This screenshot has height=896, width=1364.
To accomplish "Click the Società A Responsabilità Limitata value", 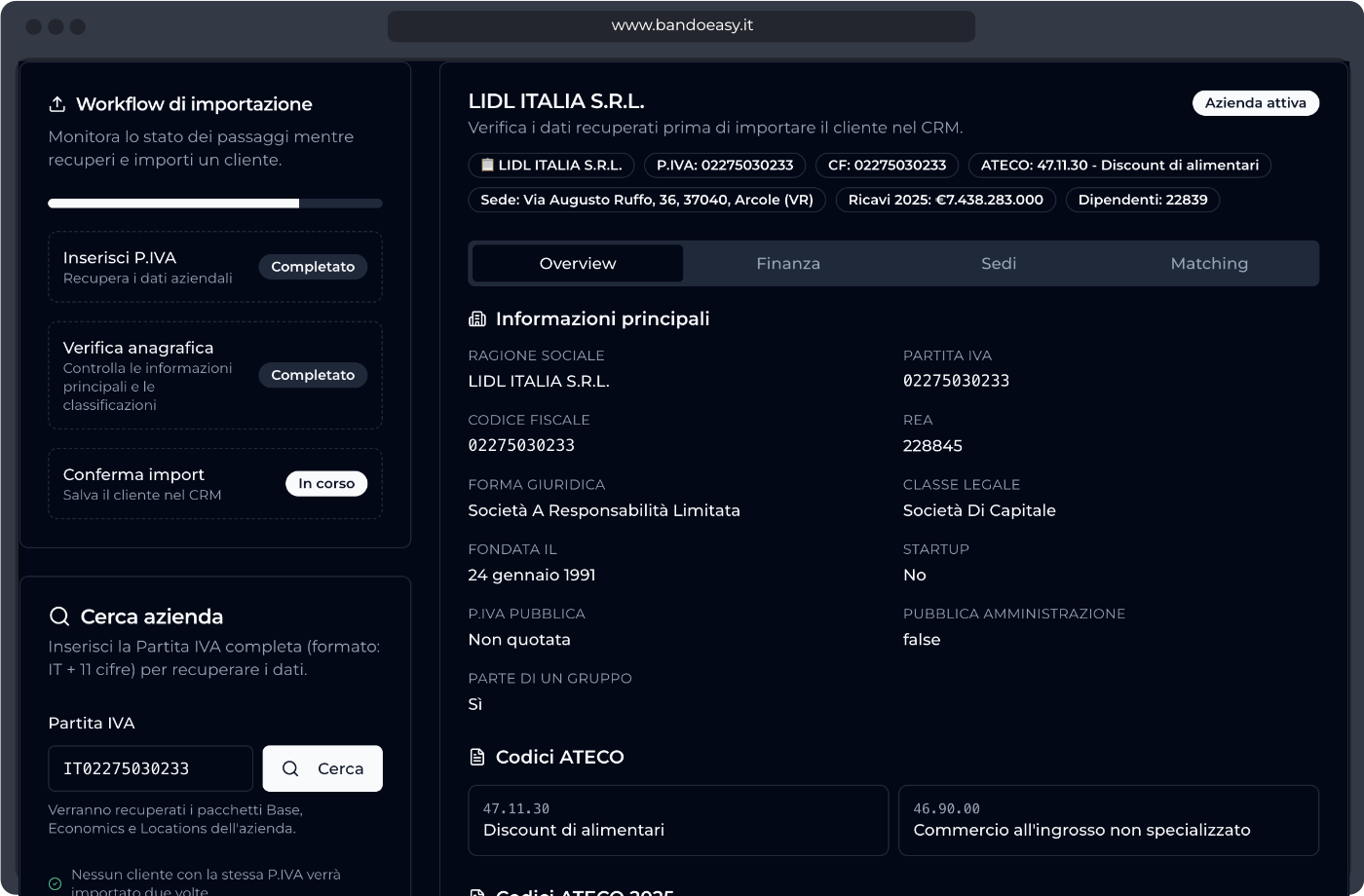I will [x=604, y=510].
